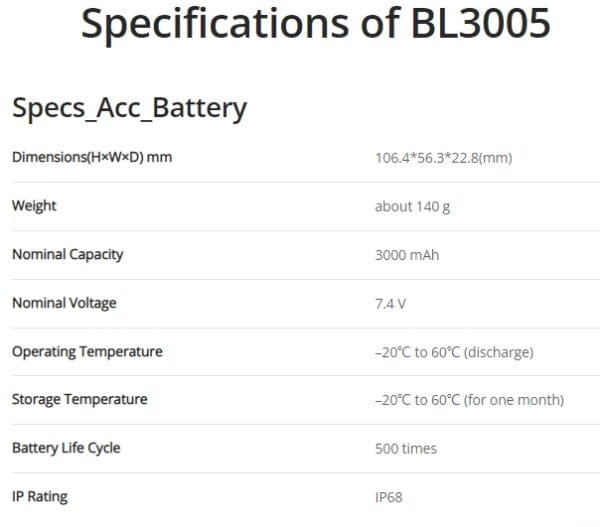The height and width of the screenshot is (527, 600).
Task: Click the Dimensions(H×W×D) mm label
Action: [92, 157]
